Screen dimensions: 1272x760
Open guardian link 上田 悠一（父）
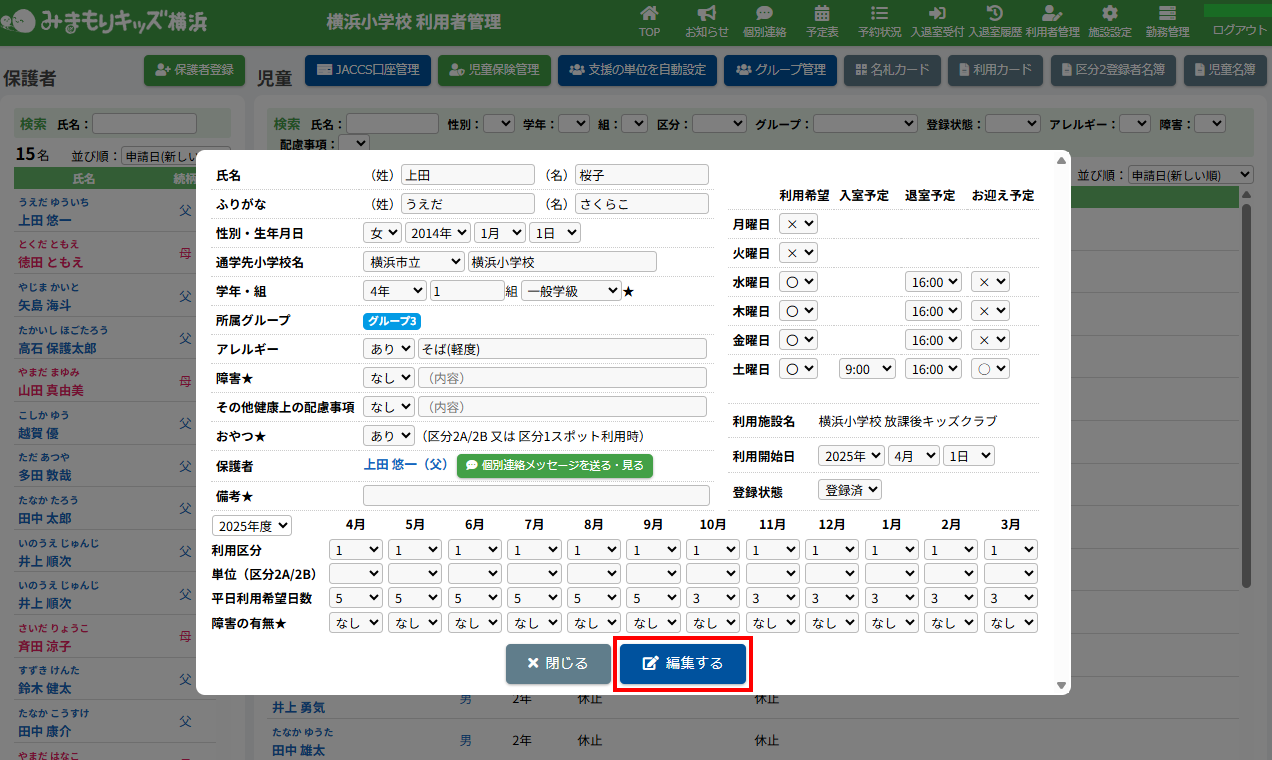404,465
